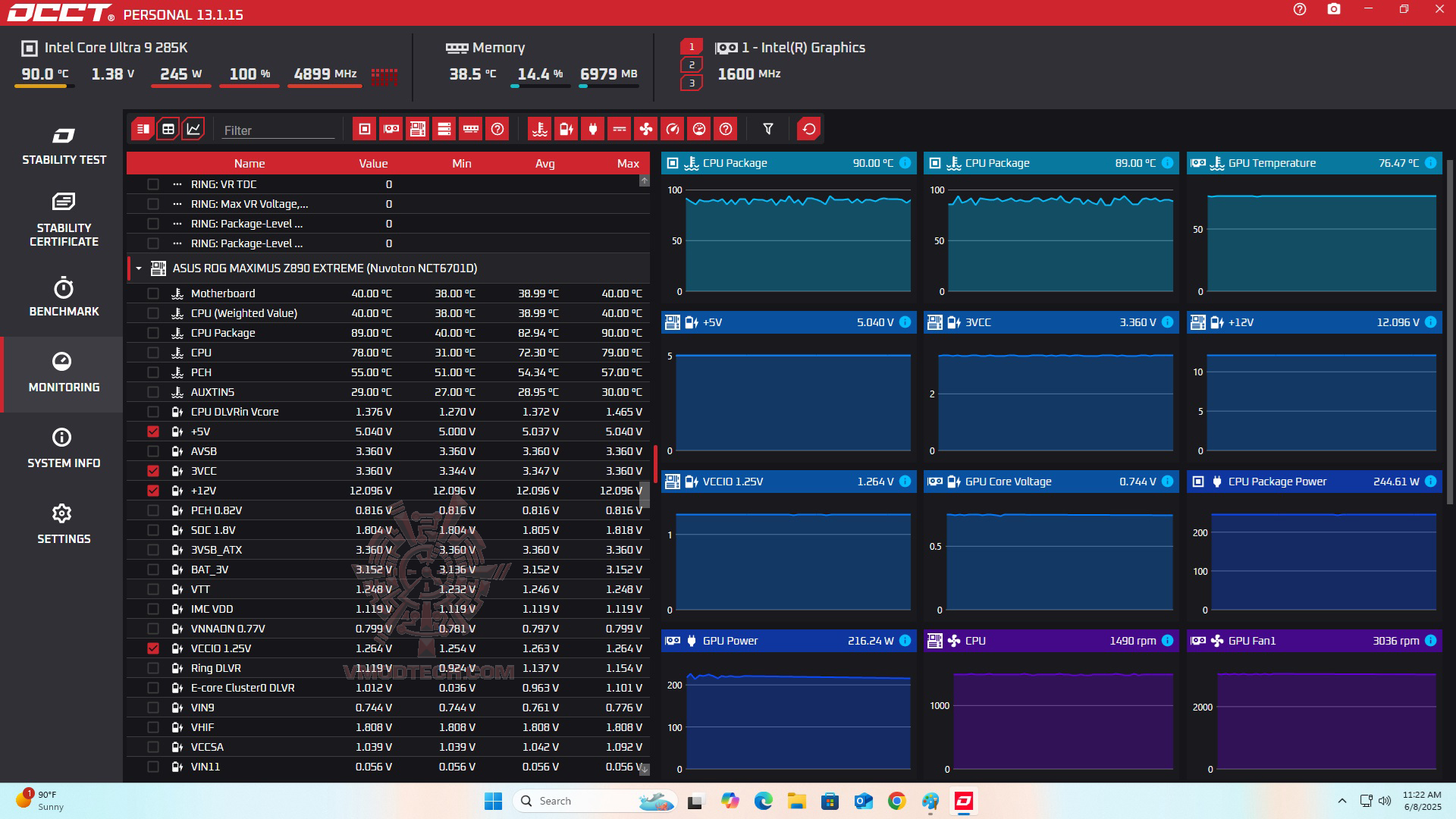Click info icon on GPU Power graph
Screen dimensions: 1456x819
905,641
